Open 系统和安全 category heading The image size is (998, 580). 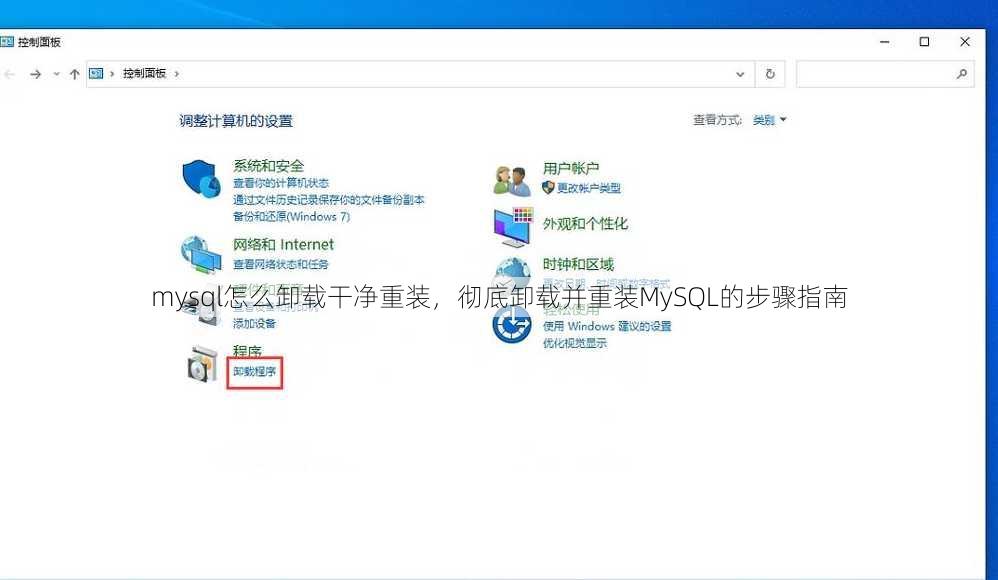pos(269,166)
